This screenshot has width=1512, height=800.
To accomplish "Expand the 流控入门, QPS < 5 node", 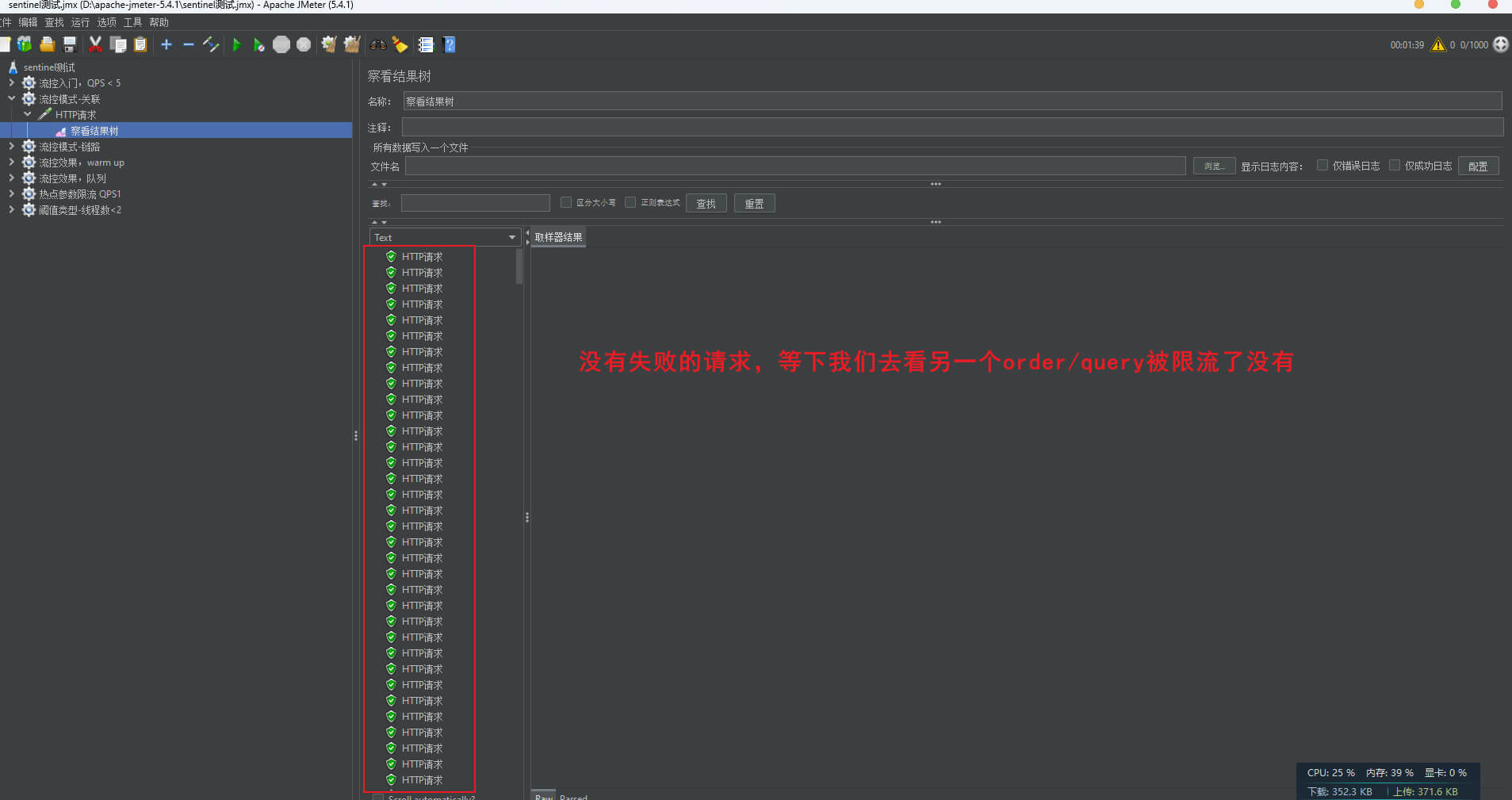I will pyautogui.click(x=11, y=82).
